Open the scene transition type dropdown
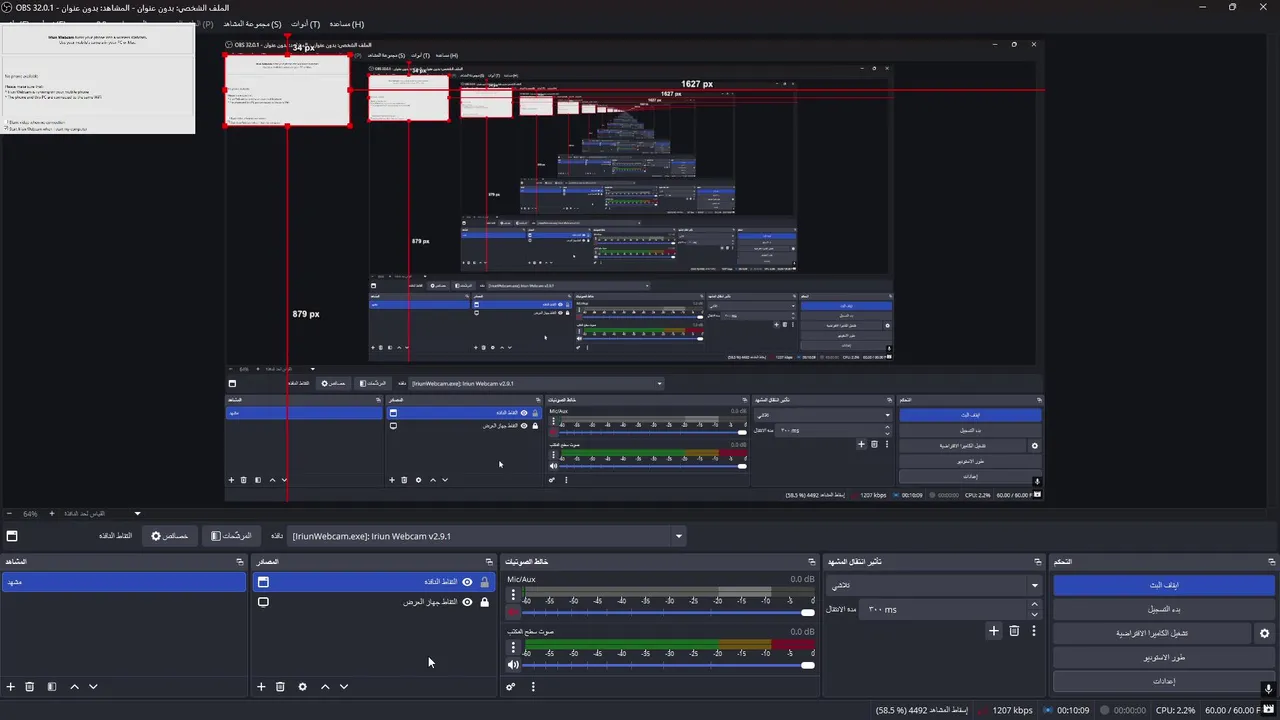The image size is (1280, 720). (x=933, y=585)
